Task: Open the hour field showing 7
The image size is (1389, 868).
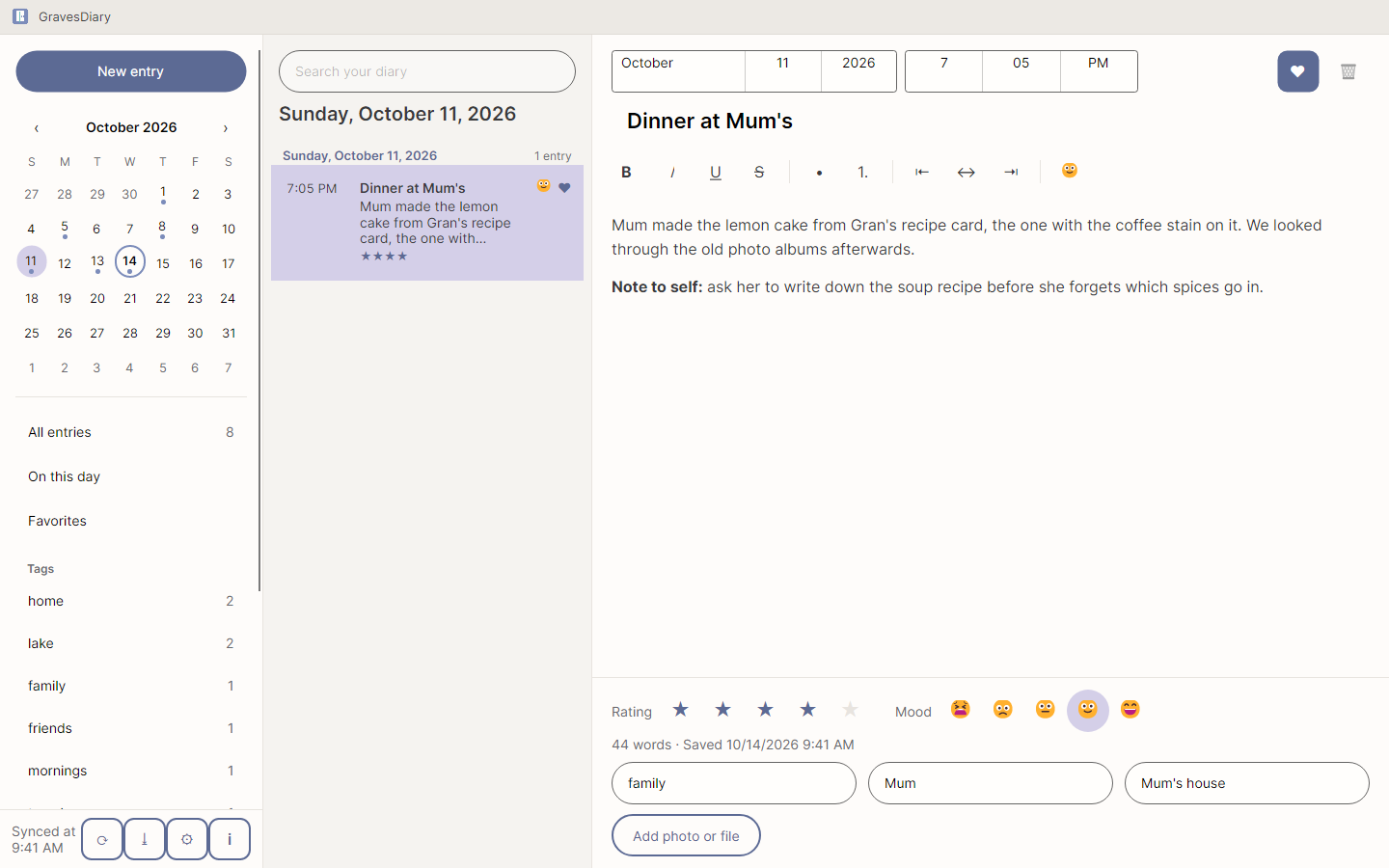Action: click(944, 71)
